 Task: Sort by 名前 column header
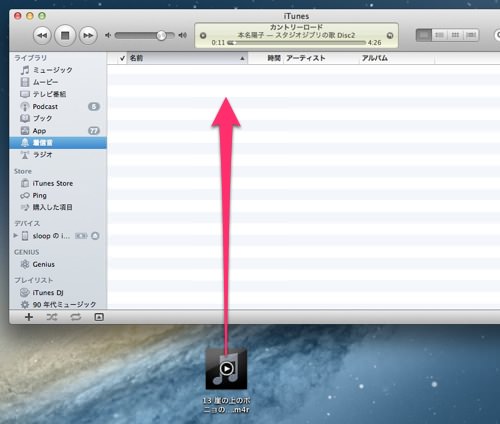[x=188, y=58]
